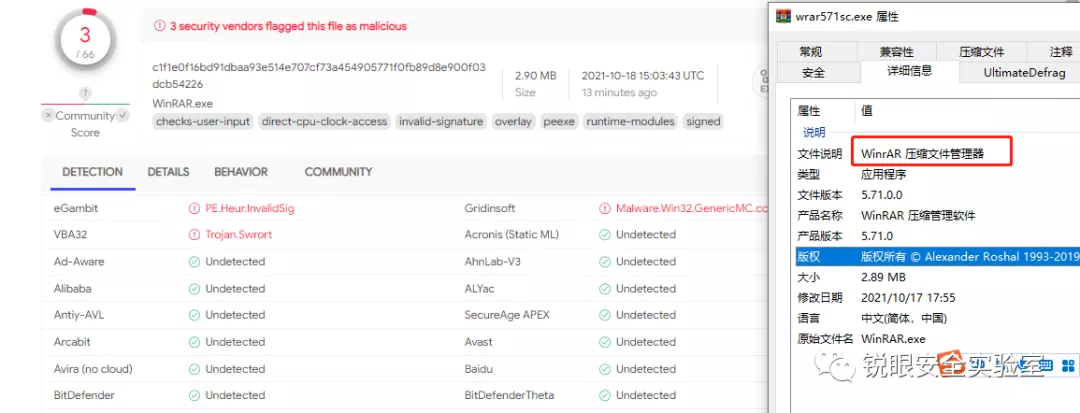
Task: Switch to the DETAILS tab
Action: pos(168,172)
